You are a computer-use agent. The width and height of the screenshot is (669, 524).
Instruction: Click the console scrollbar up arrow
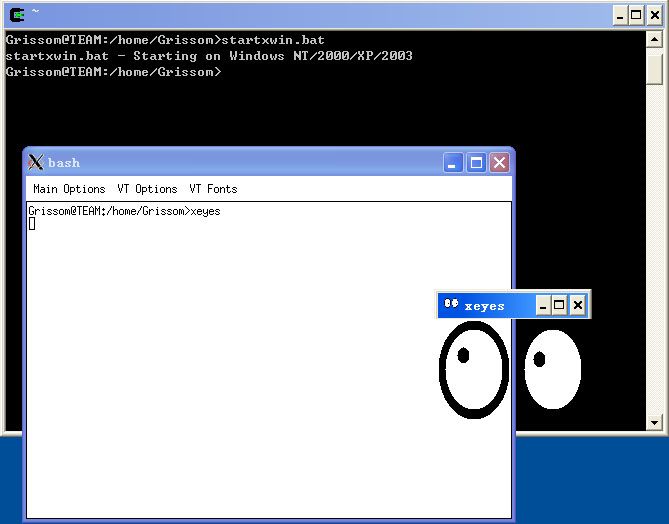654,39
